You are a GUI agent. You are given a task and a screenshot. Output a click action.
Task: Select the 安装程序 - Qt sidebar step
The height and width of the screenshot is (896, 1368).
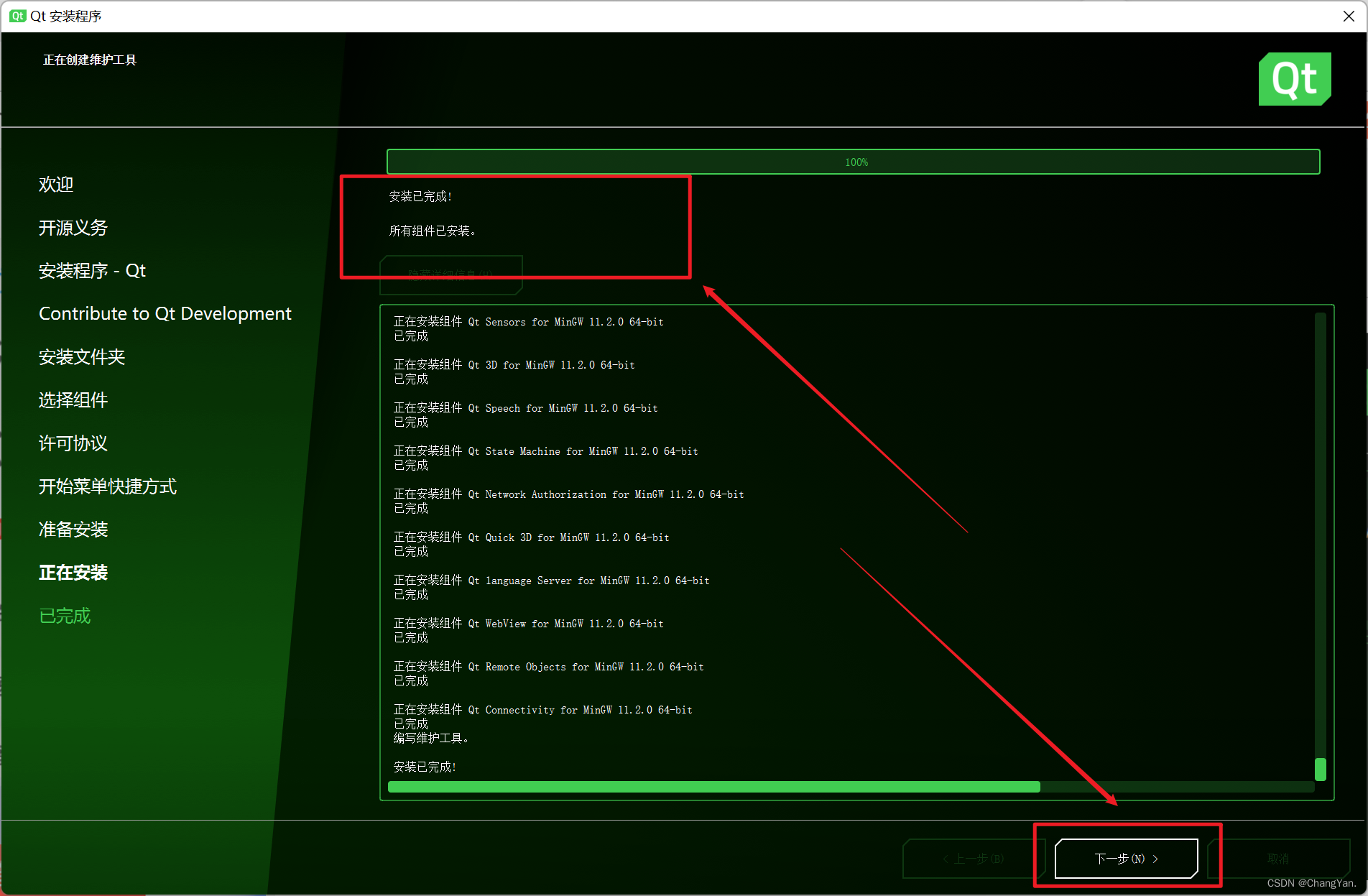(92, 271)
